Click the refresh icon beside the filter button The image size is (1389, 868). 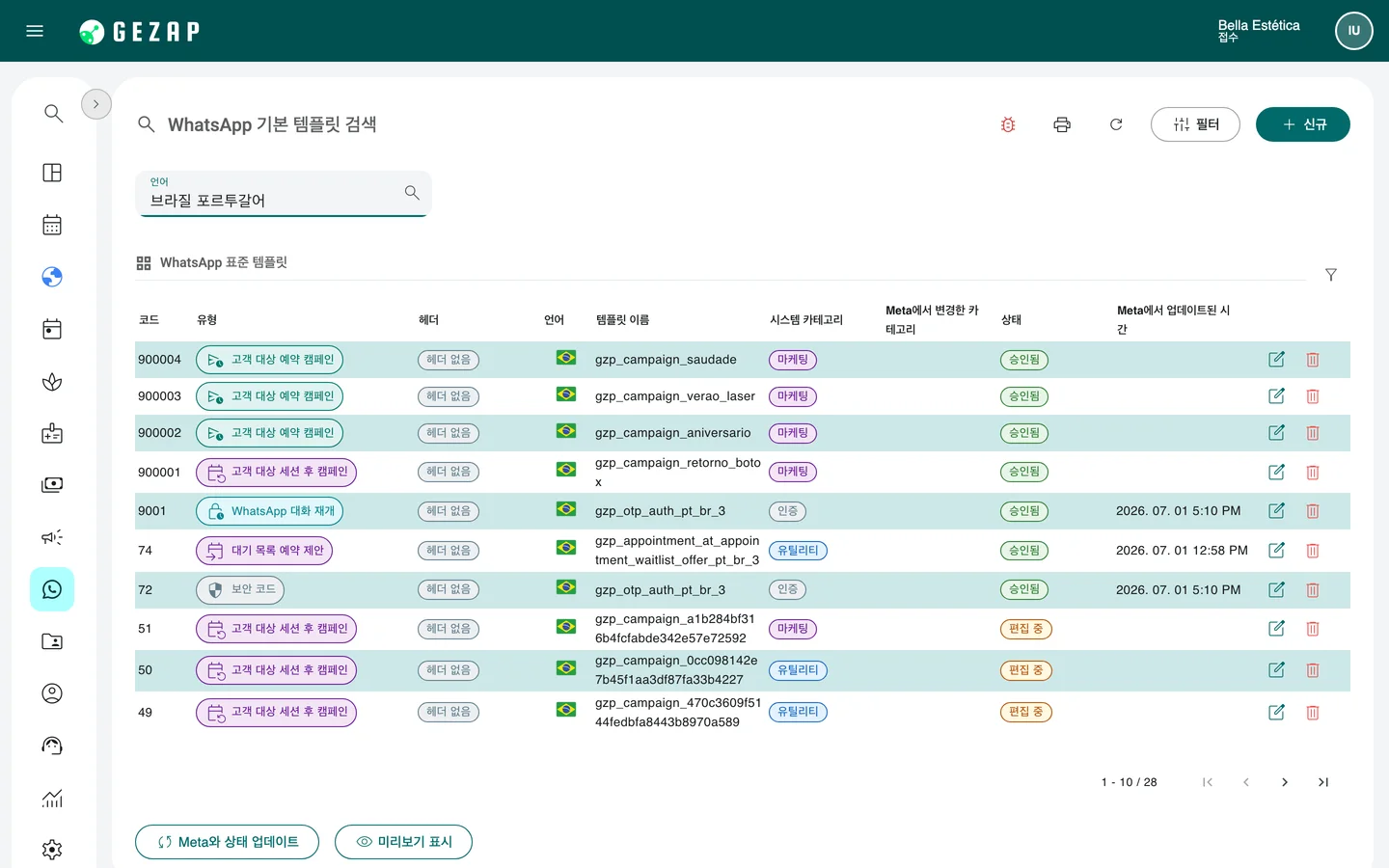(1116, 124)
